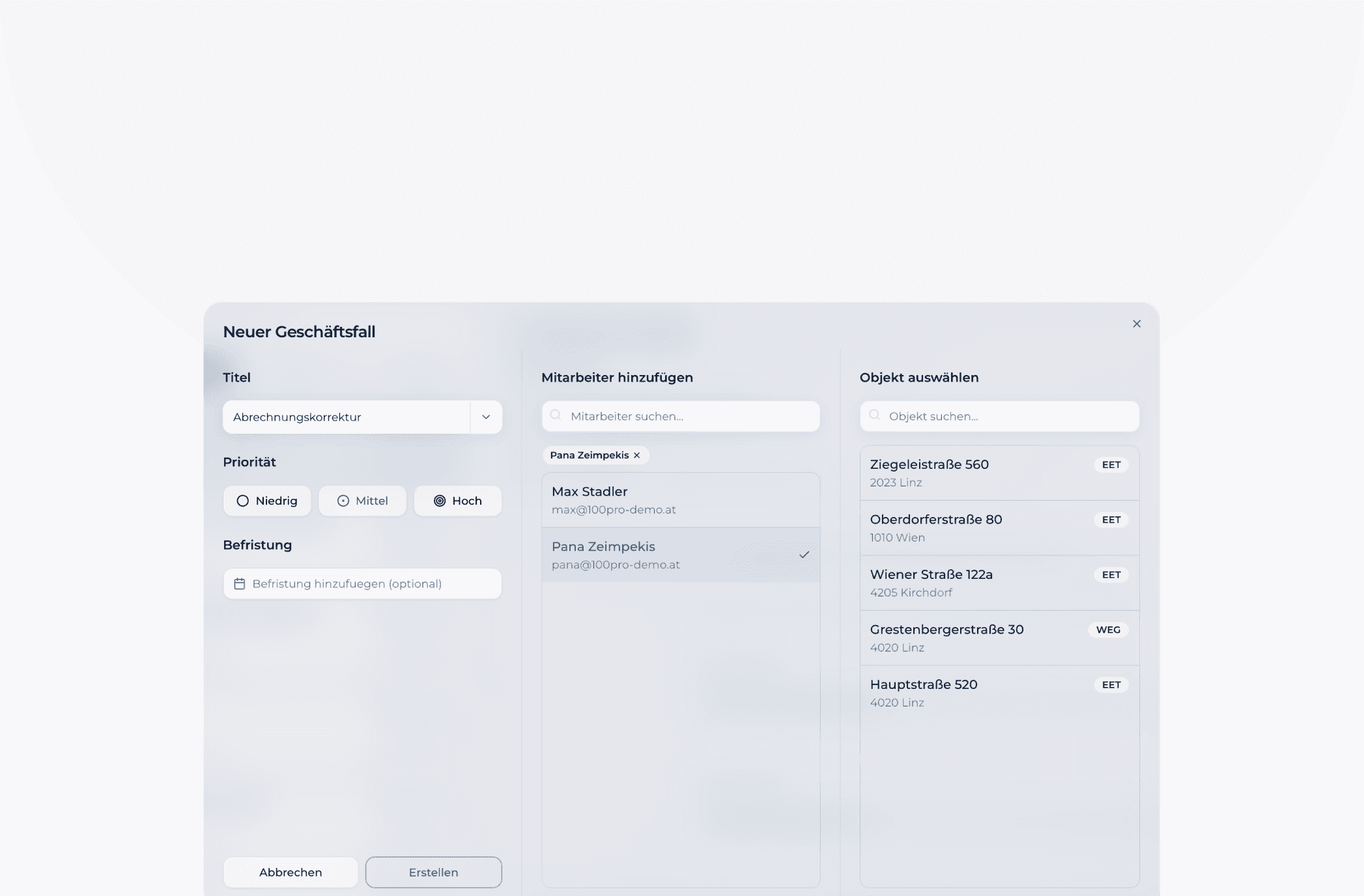Screen dimensions: 1364x896
Task: Click the calendar icon in the Befristung field
Action: pos(240,583)
